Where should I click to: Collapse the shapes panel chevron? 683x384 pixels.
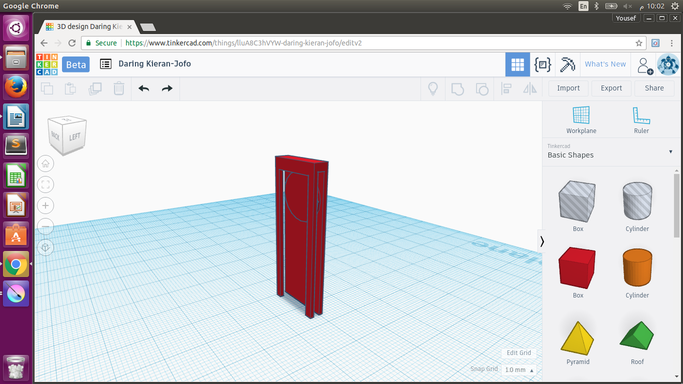(541, 242)
